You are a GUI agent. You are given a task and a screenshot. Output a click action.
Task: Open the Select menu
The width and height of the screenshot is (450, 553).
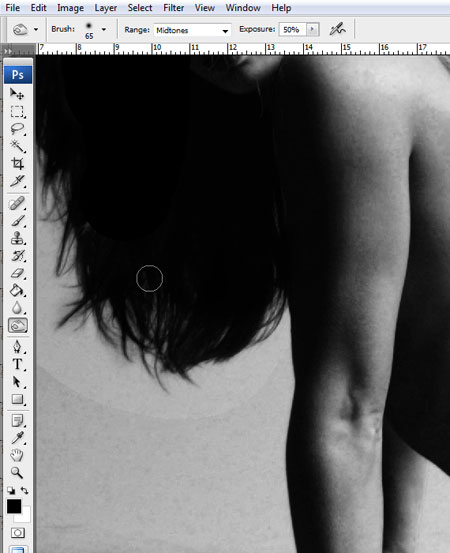coord(140,8)
